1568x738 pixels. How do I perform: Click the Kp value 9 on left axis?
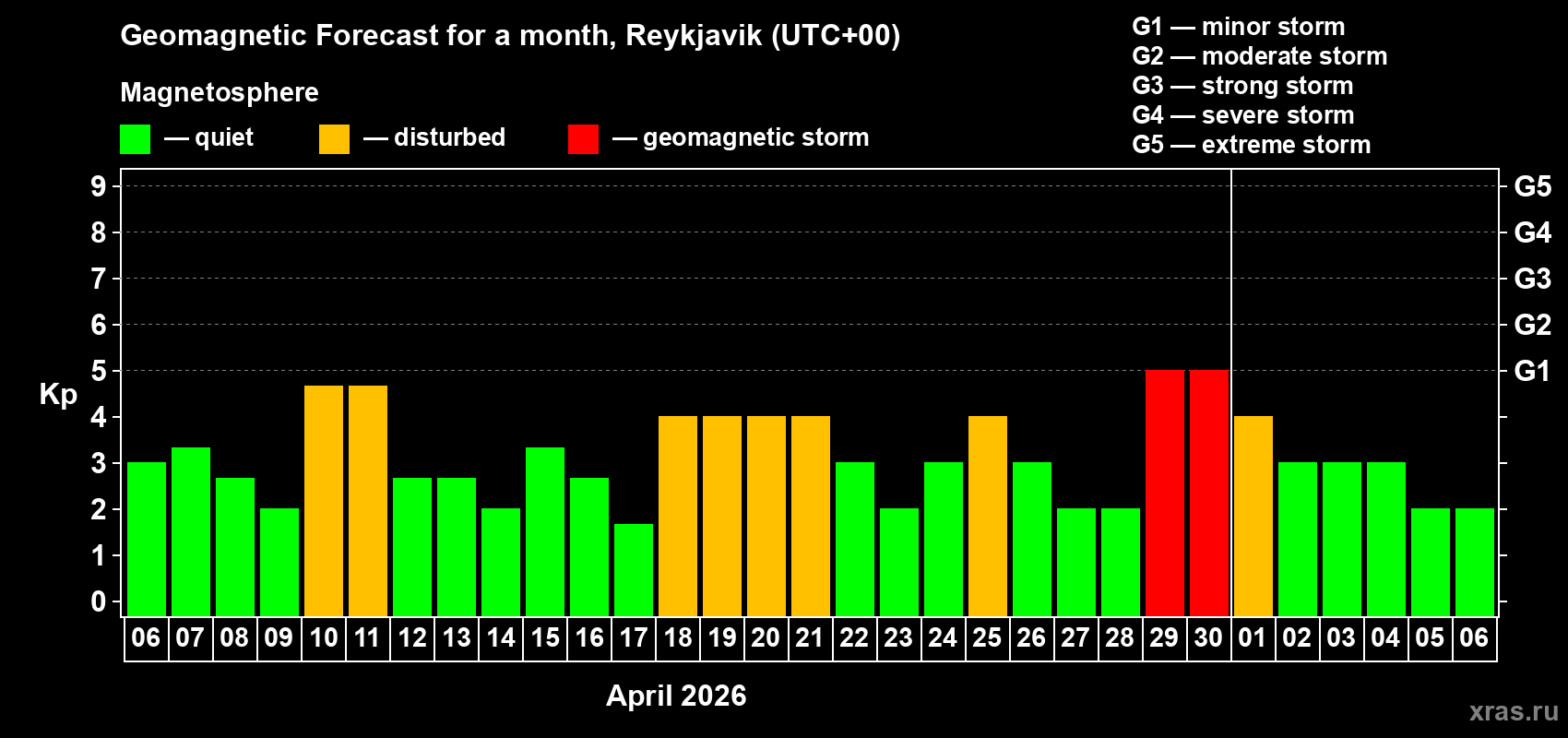pos(99,186)
